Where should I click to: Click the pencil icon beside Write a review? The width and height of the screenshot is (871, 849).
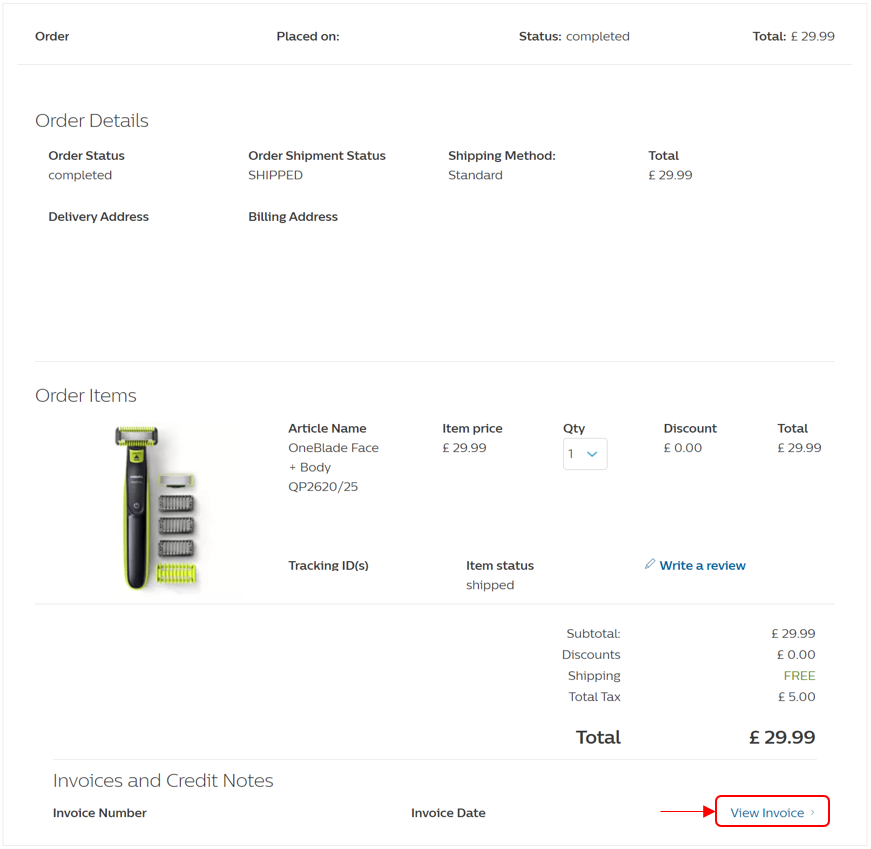point(650,565)
